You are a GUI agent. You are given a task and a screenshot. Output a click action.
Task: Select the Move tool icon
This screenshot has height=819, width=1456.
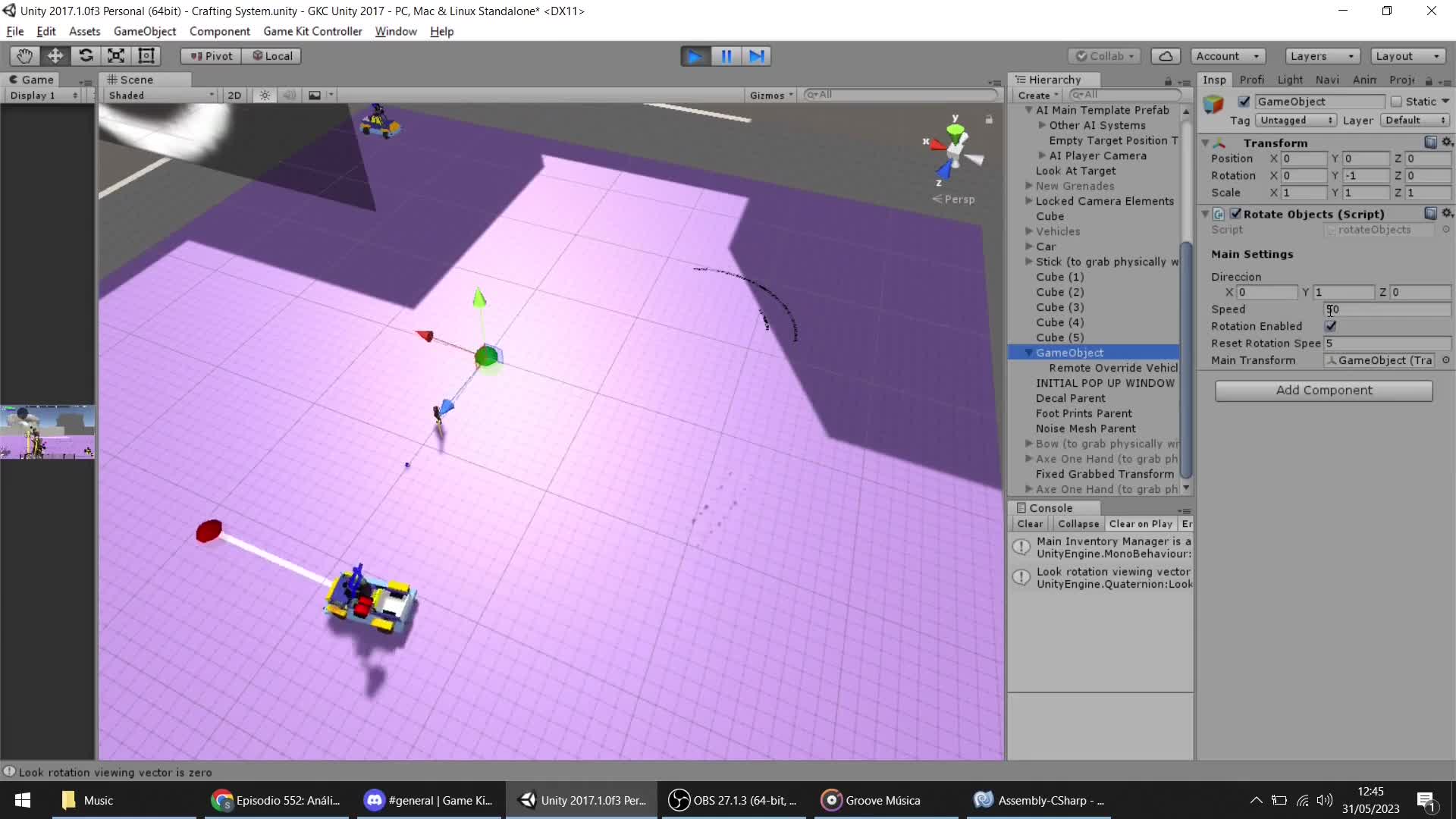pyautogui.click(x=55, y=56)
